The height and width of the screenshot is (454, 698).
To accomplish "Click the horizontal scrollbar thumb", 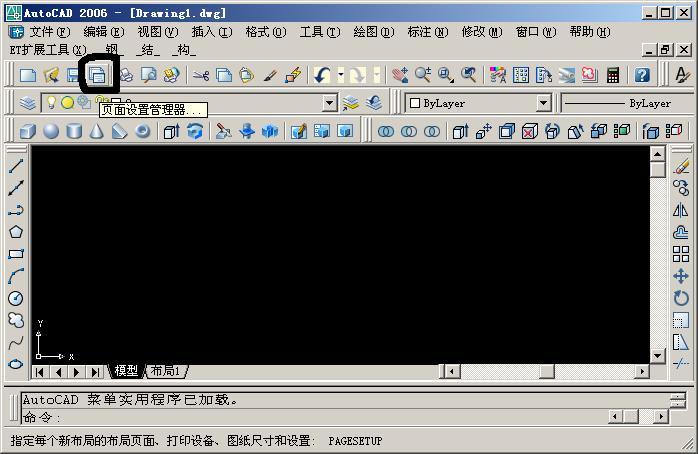I will [x=547, y=371].
